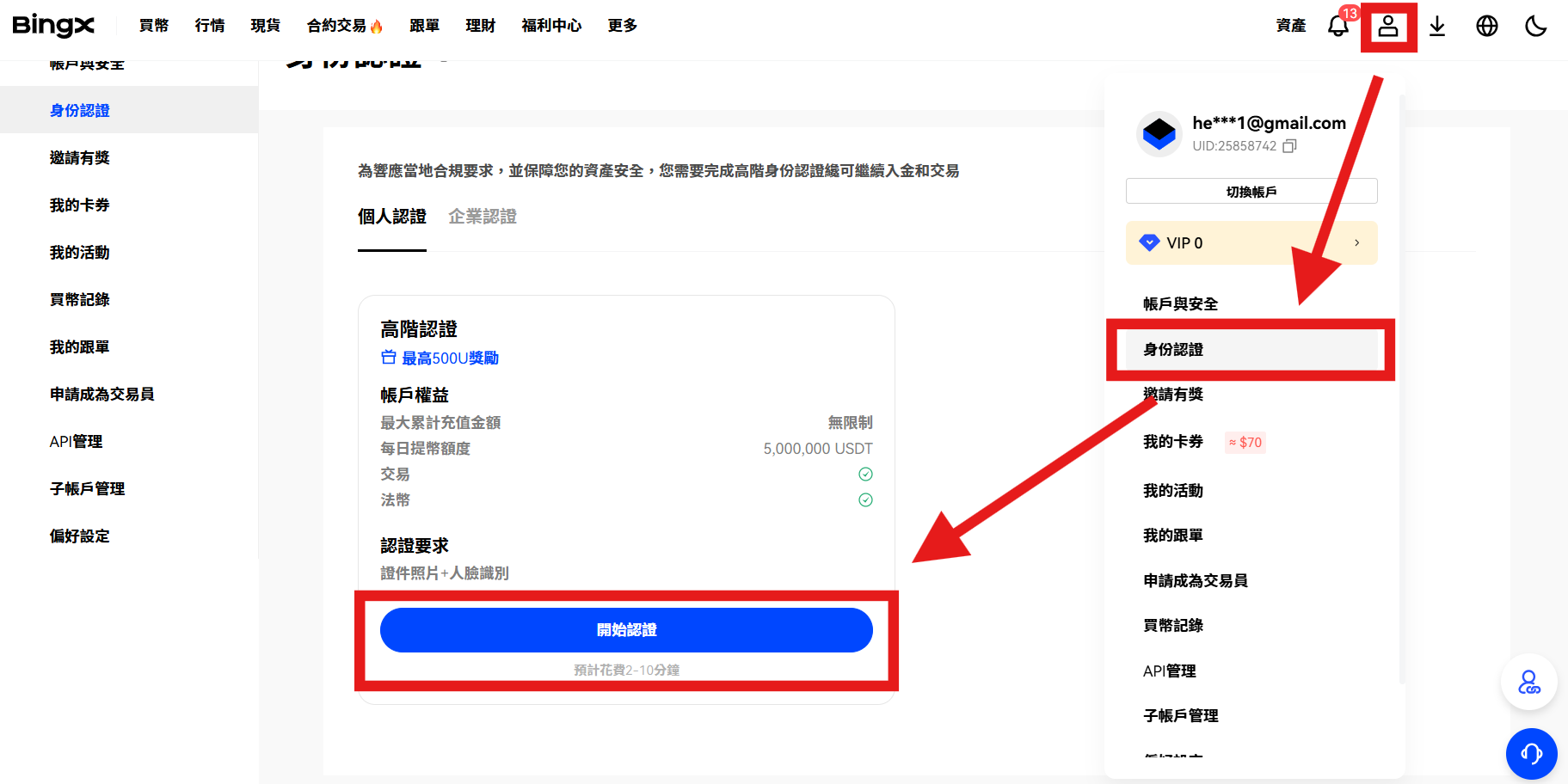
Task: Open the language globe icon
Action: pyautogui.click(x=1487, y=27)
